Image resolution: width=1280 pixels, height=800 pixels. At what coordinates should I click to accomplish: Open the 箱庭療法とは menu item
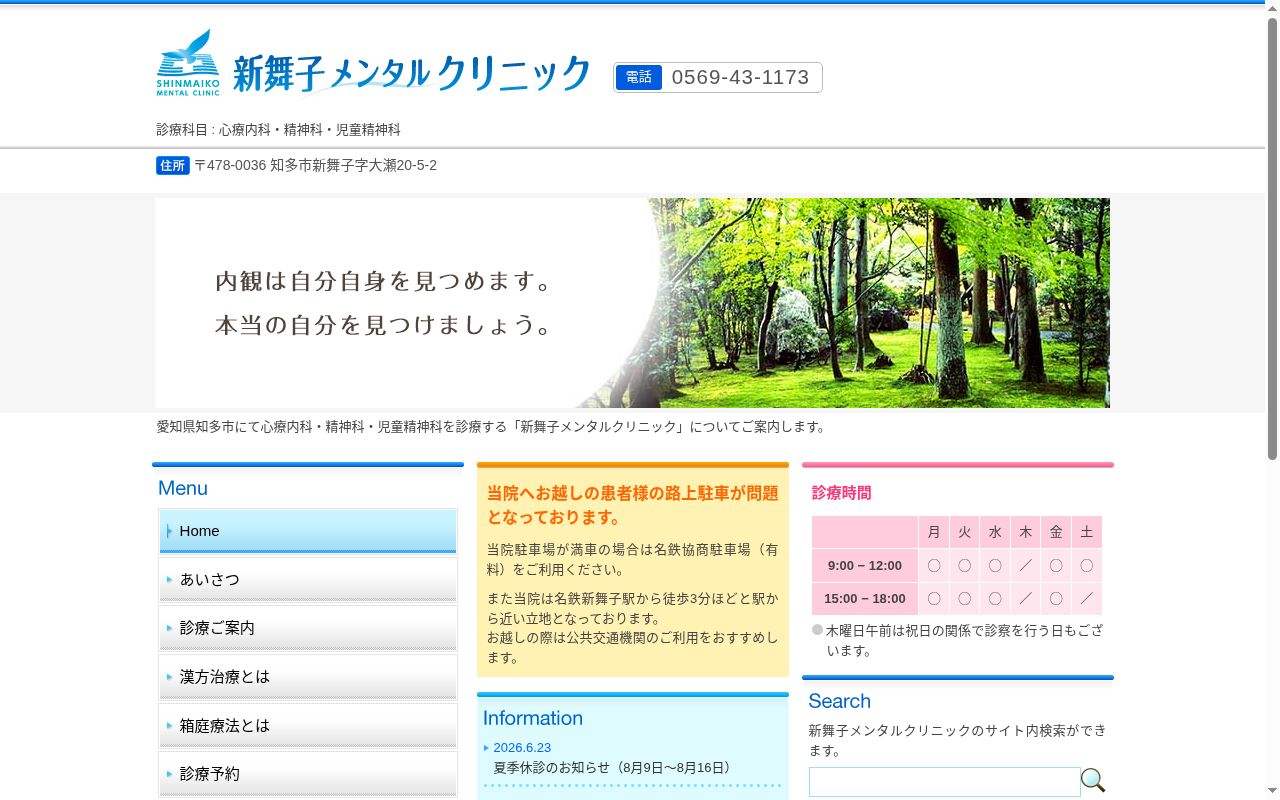click(308, 726)
